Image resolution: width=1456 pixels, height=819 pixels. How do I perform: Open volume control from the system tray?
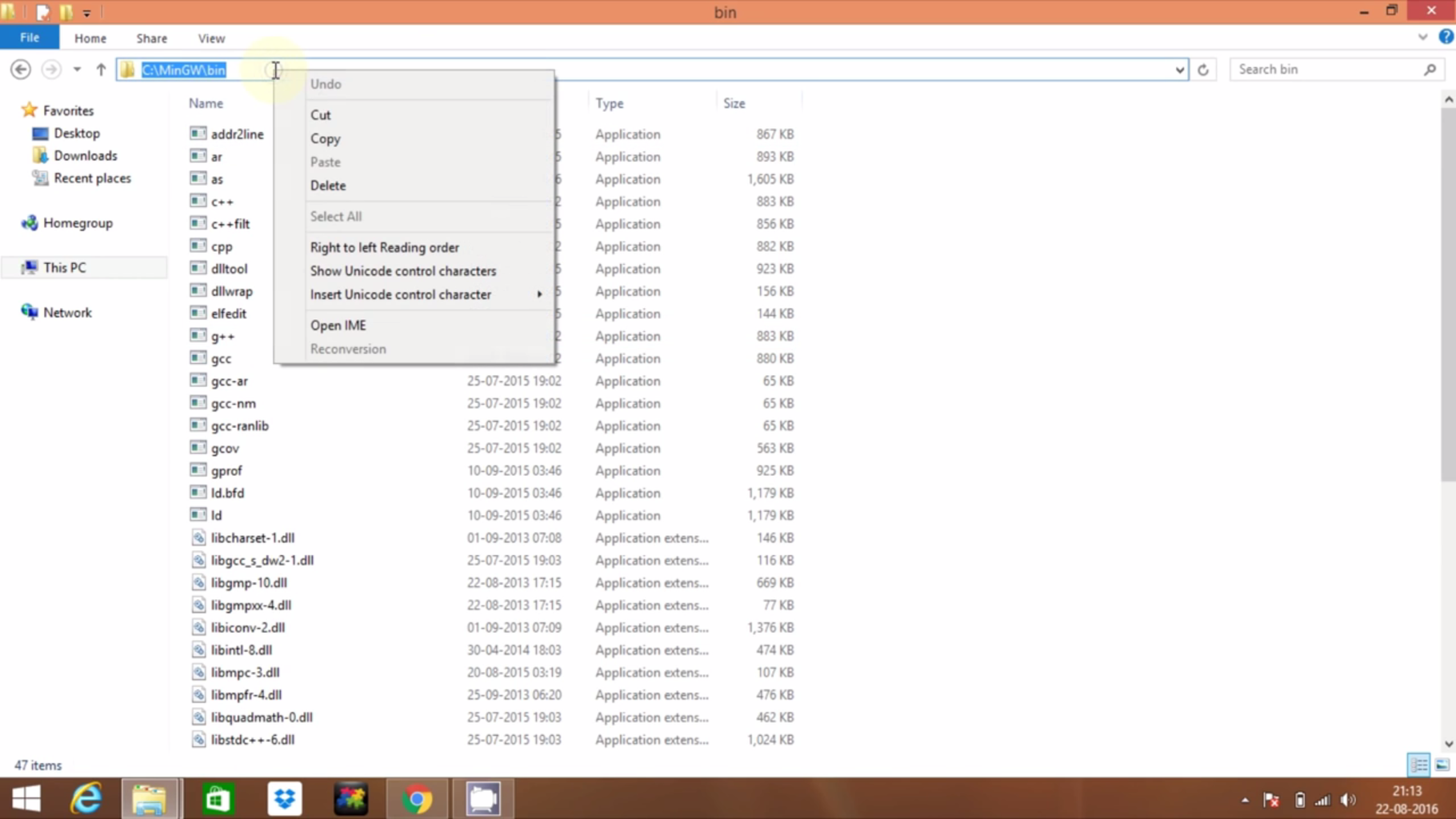click(1349, 799)
